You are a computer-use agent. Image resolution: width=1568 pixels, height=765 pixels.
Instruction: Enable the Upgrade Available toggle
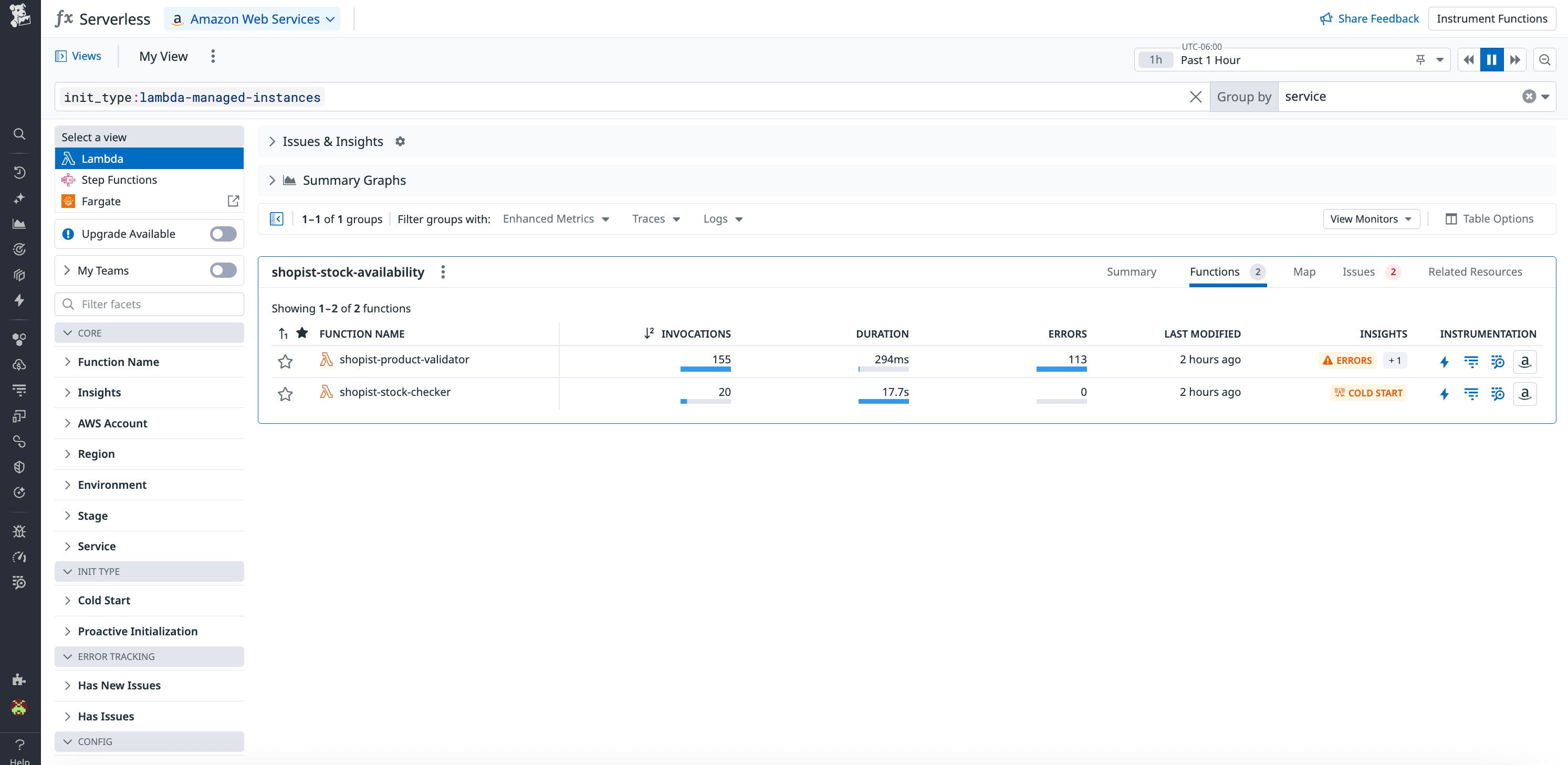click(x=223, y=234)
